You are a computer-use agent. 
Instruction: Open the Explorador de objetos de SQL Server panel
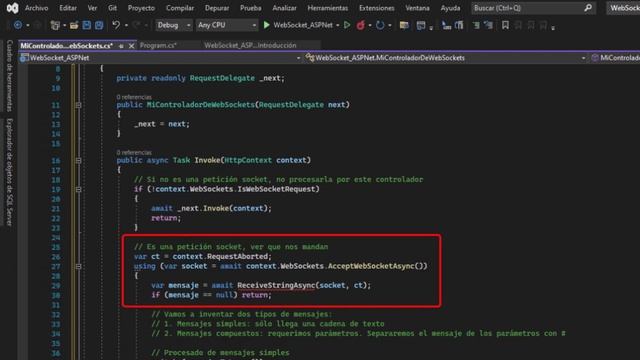[x=9, y=172]
